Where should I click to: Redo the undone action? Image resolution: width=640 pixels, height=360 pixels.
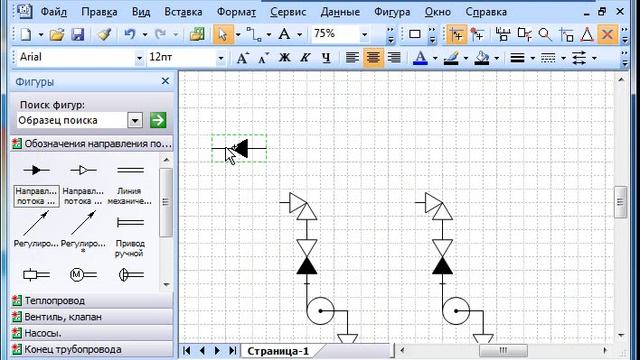point(160,34)
